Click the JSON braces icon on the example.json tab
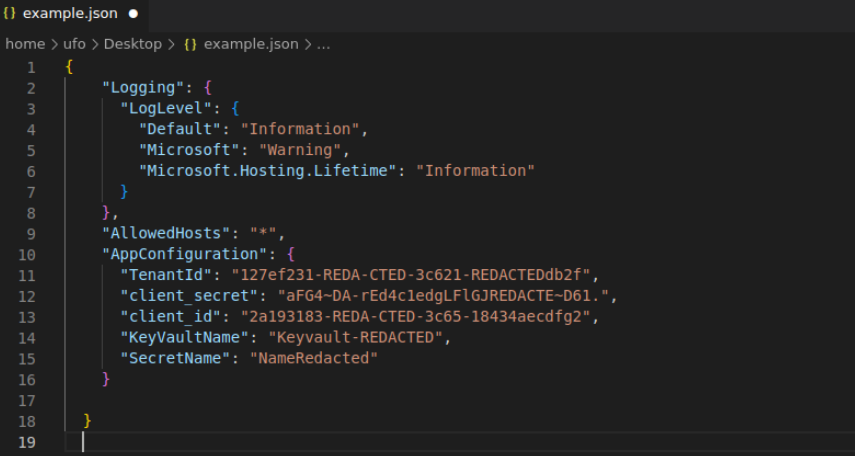This screenshot has height=456, width=855. point(9,14)
